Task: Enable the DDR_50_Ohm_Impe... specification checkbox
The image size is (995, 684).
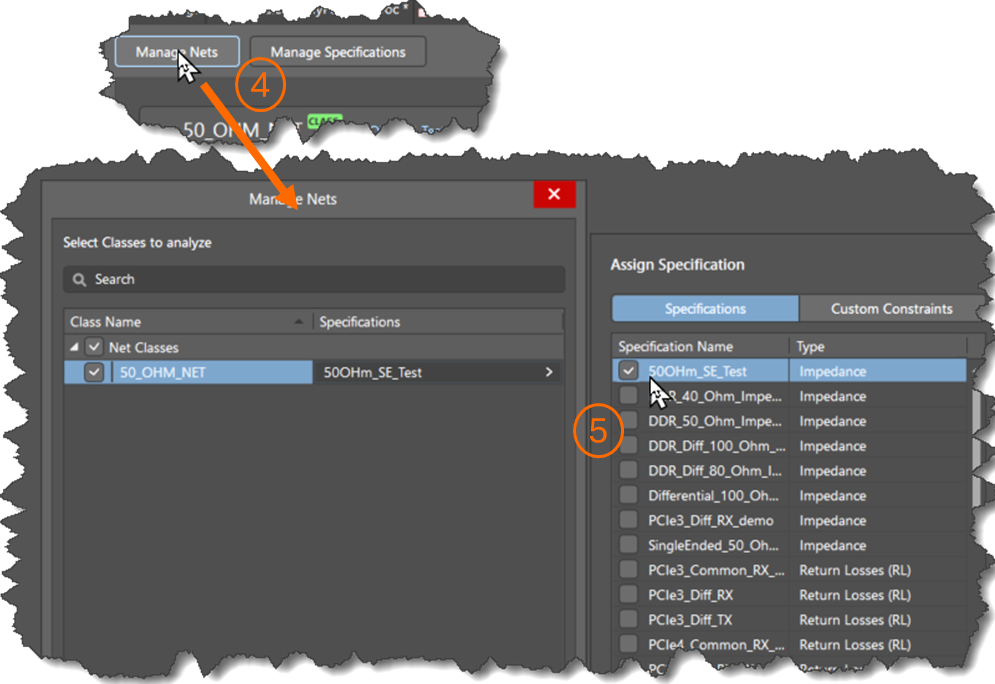Action: [628, 421]
